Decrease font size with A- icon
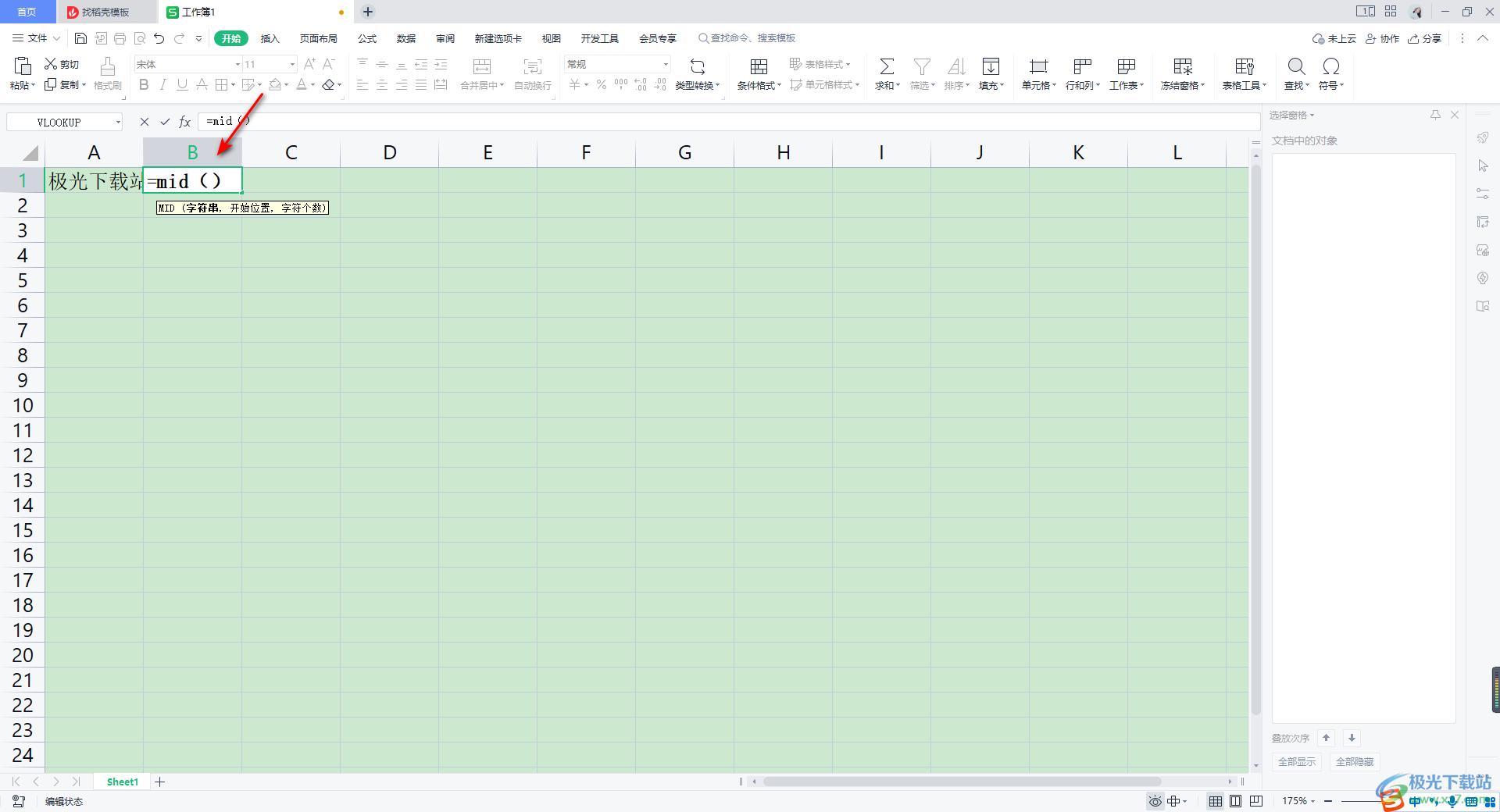The image size is (1500, 812). tap(329, 64)
